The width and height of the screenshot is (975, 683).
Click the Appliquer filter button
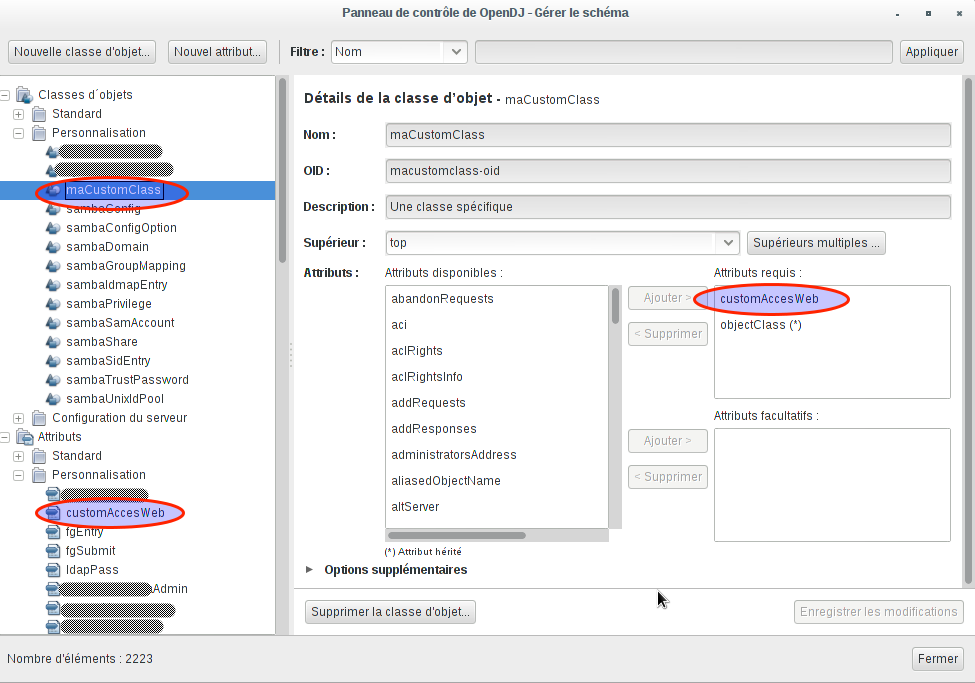(931, 52)
